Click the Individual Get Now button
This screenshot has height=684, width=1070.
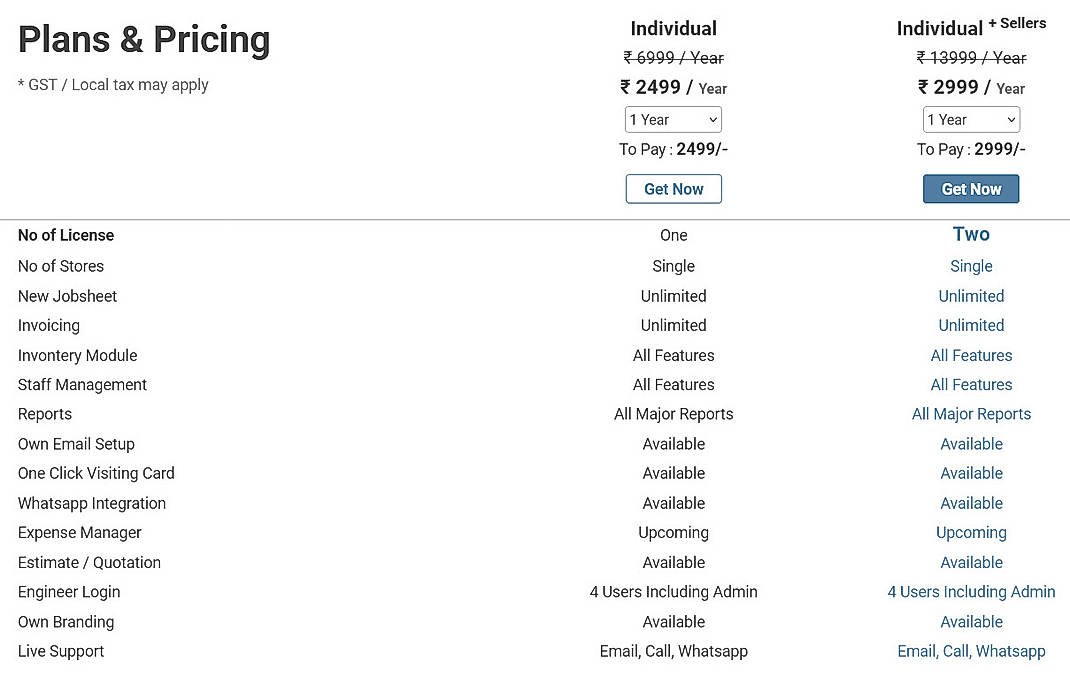673,189
